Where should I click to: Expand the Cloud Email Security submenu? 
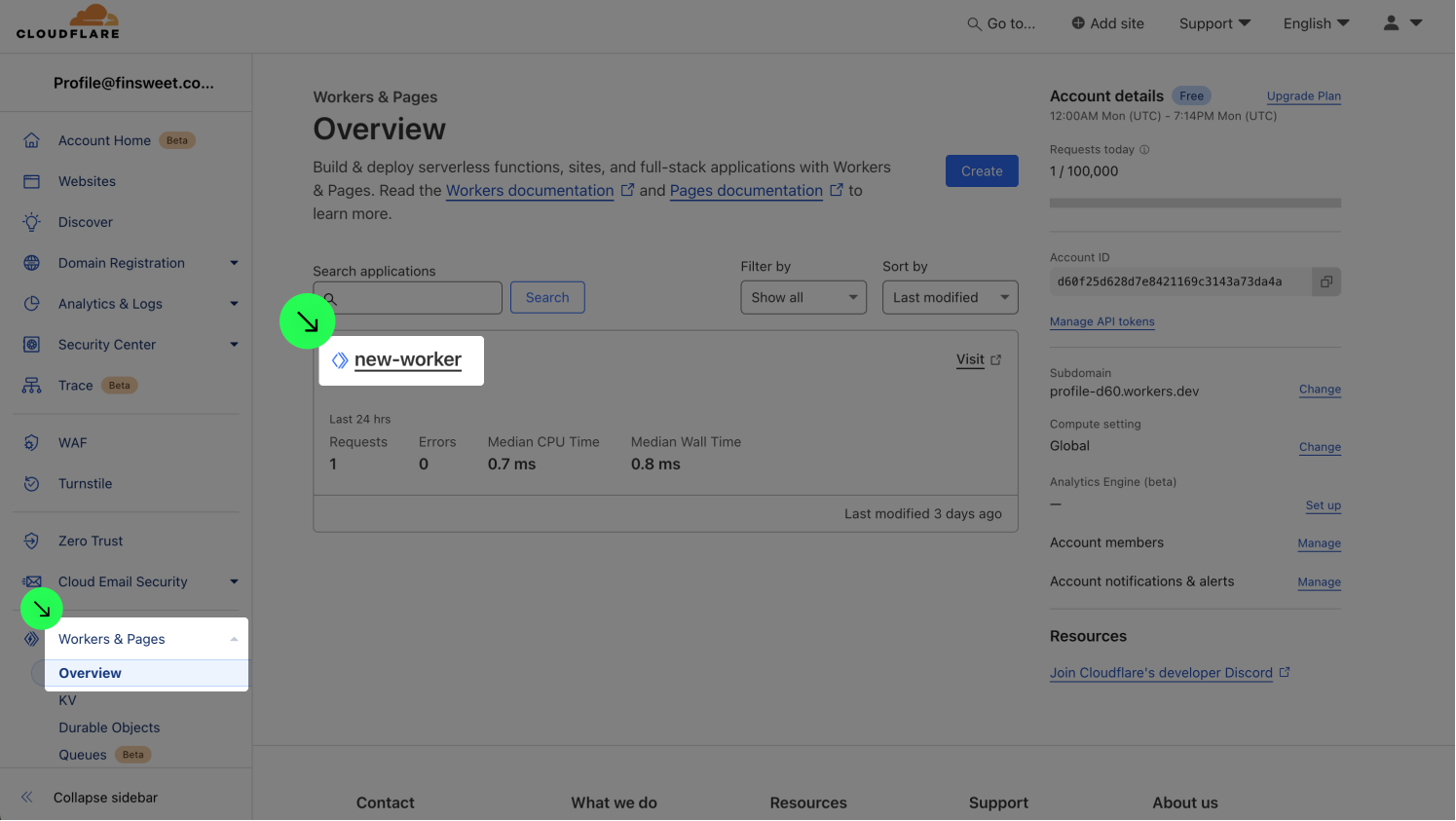(234, 581)
